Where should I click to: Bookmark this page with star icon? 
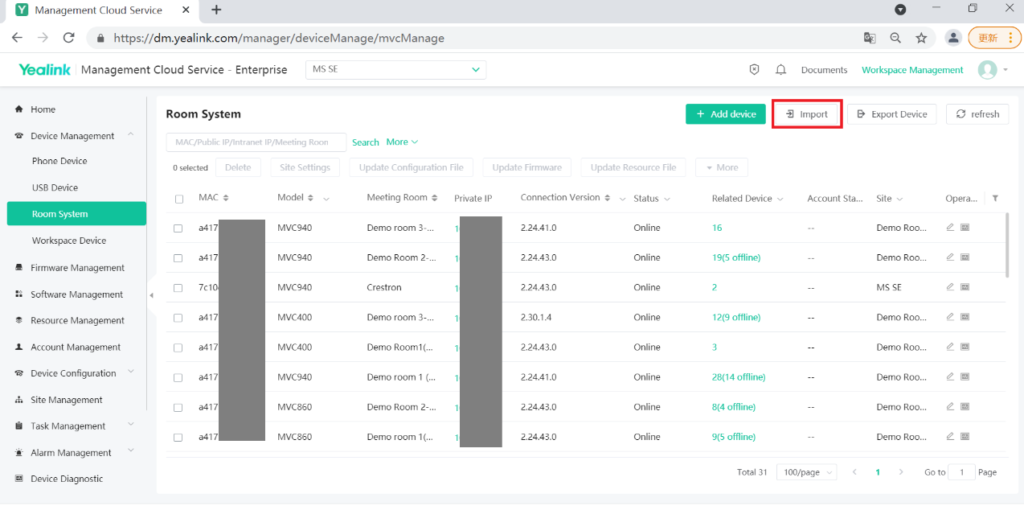point(921,38)
